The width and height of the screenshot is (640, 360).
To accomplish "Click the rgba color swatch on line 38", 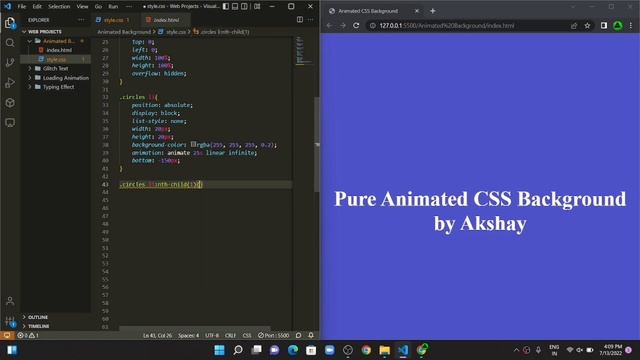I will (193, 144).
